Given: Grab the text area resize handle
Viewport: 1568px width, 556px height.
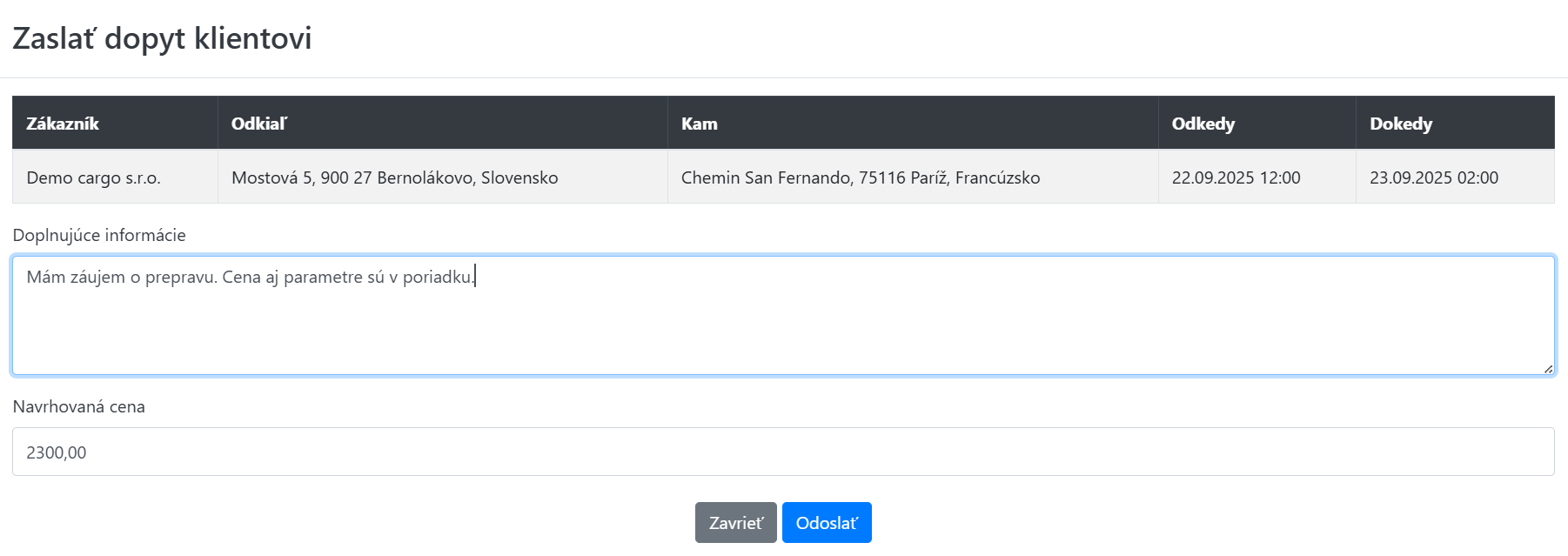Looking at the screenshot, I should pyautogui.click(x=1548, y=369).
